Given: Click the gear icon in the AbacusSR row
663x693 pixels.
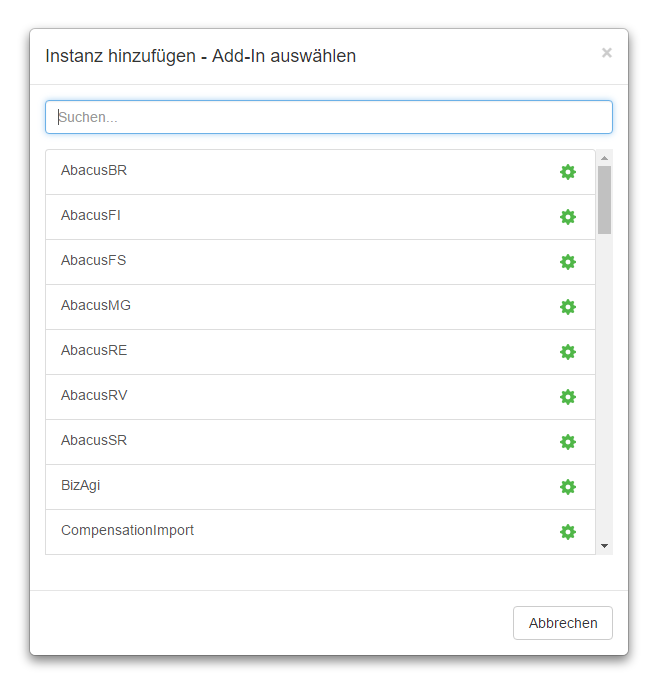Looking at the screenshot, I should pos(568,442).
